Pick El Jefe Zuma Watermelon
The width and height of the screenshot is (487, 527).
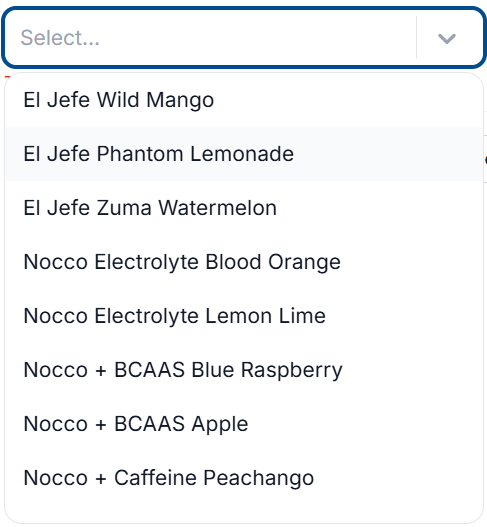[x=244, y=208]
